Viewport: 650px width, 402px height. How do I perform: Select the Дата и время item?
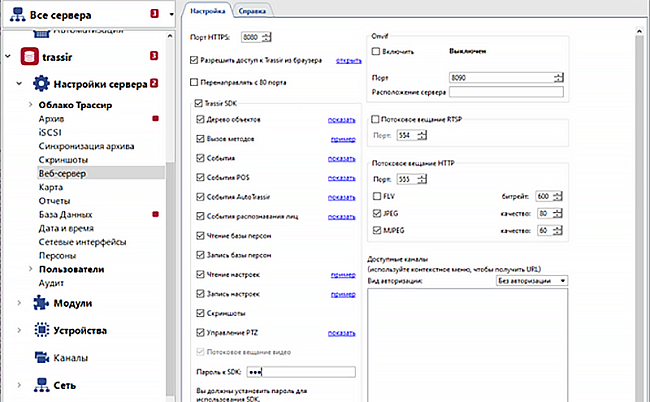click(x=66, y=228)
